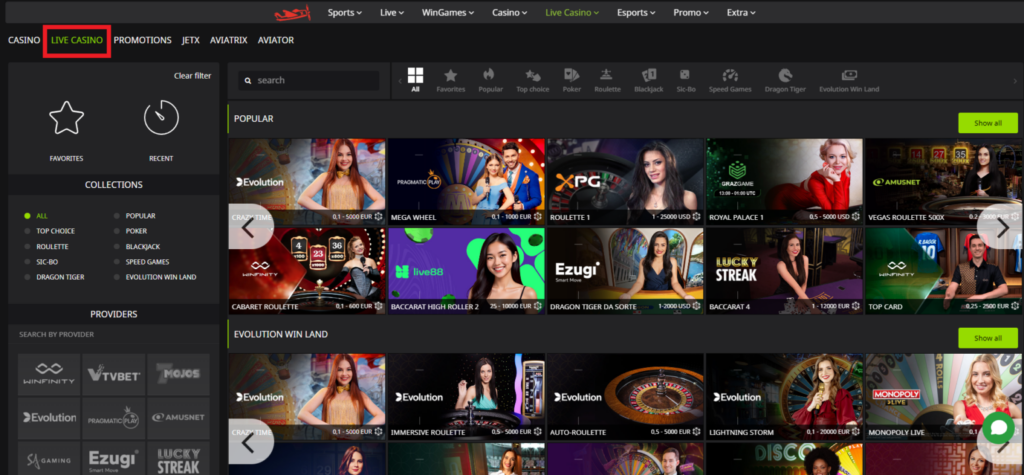Viewport: 1024px width, 475px height.
Task: Filter by 7Mojos provider logo
Action: click(x=178, y=374)
